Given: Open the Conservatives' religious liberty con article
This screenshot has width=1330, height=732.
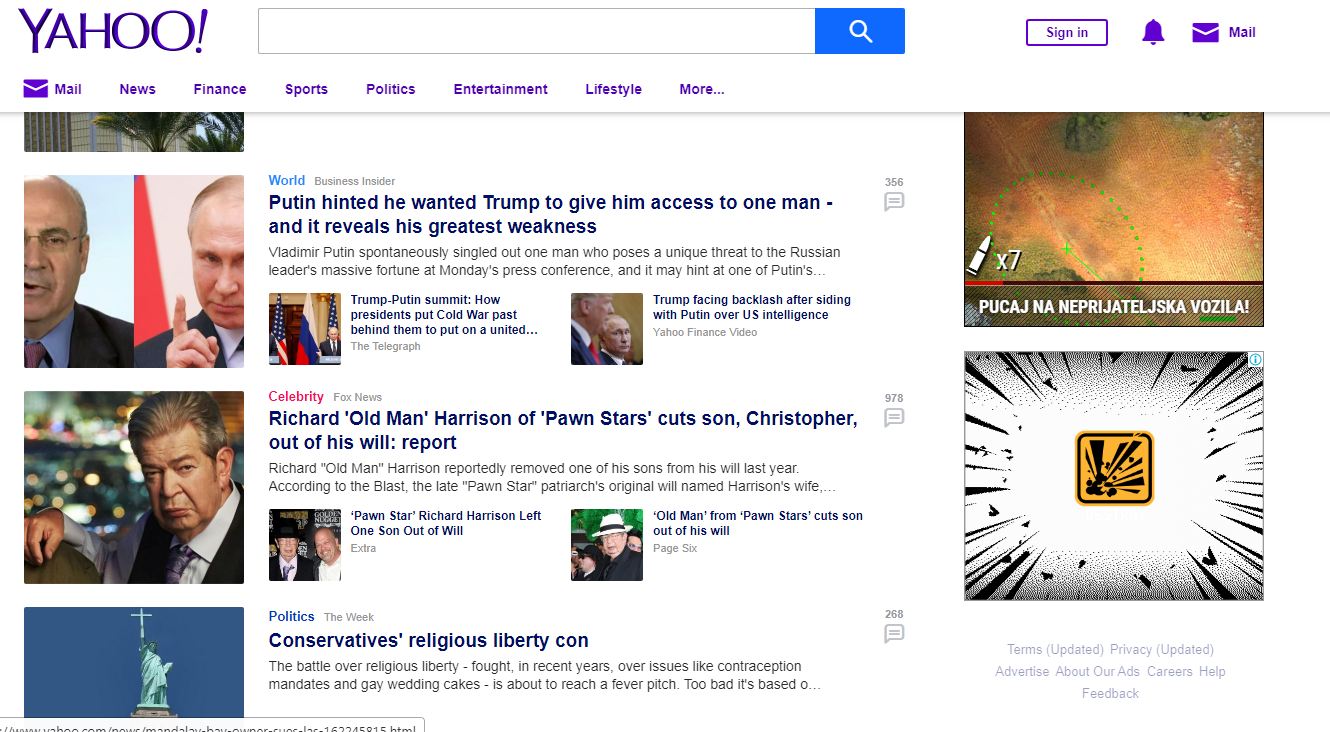Looking at the screenshot, I should click(x=428, y=640).
